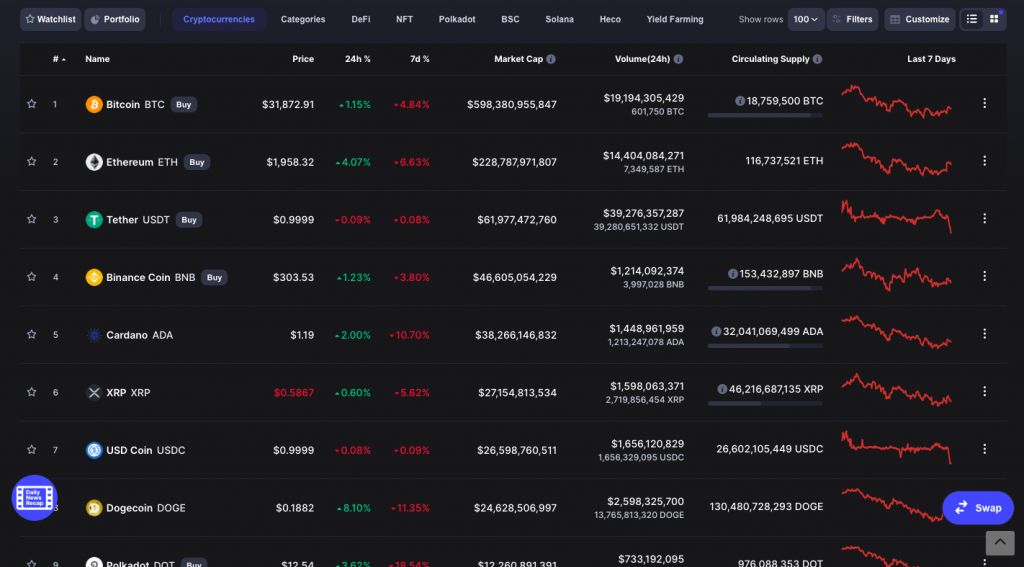Click info icon beside ADA circulating supply
The height and width of the screenshot is (567, 1024).
716,331
